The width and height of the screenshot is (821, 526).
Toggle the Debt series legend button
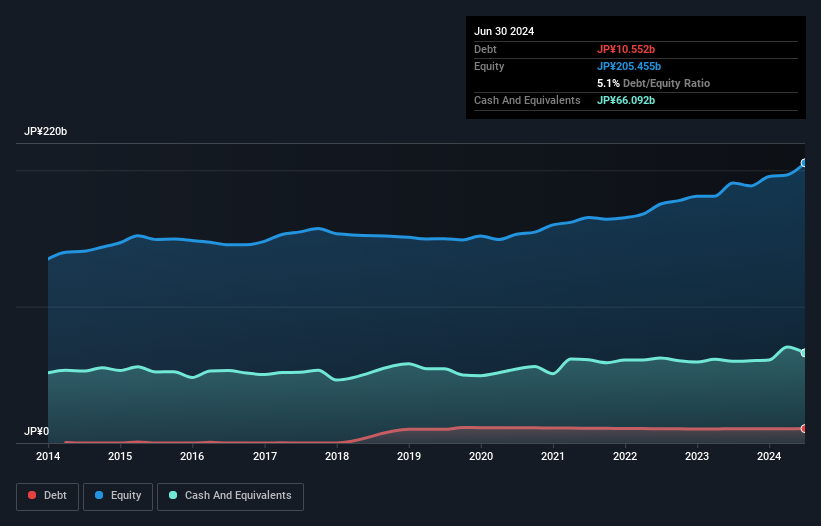click(48, 496)
